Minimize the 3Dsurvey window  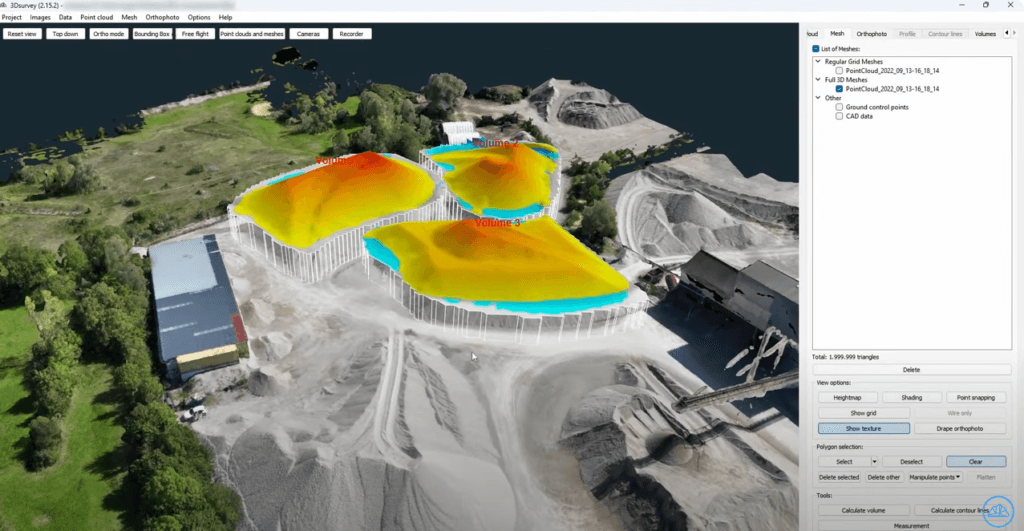coord(961,5)
